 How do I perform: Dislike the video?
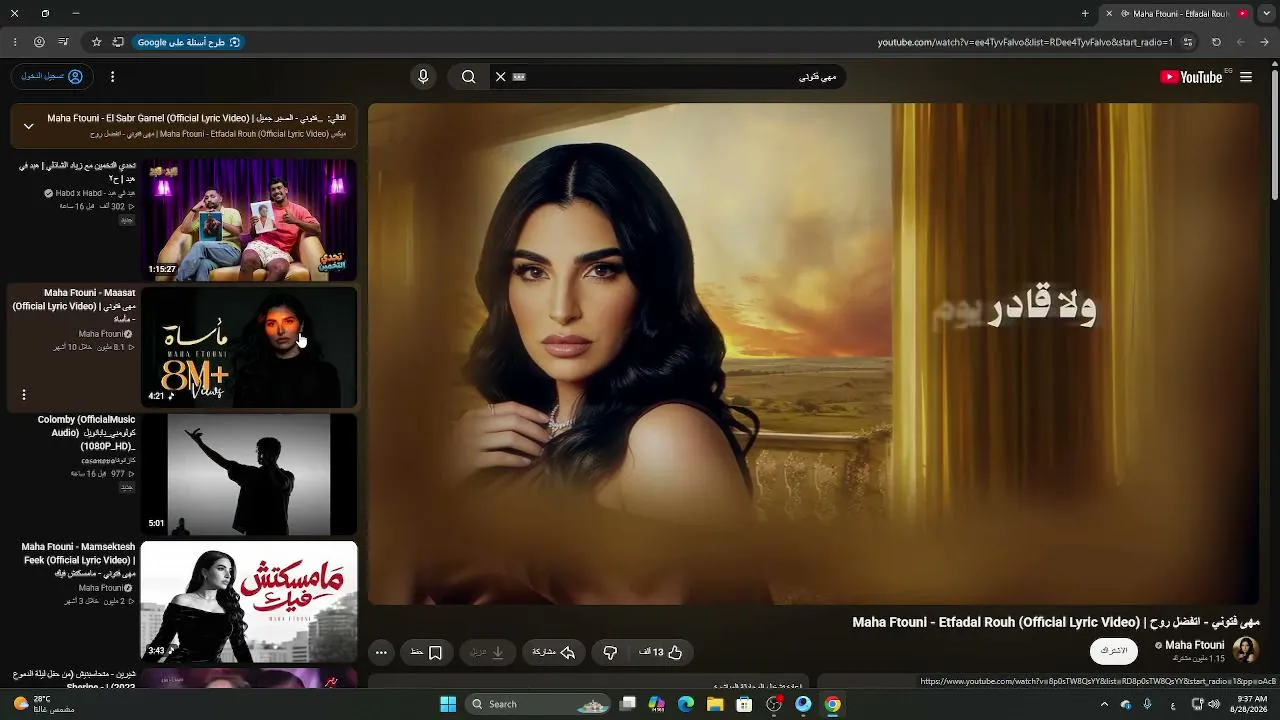[610, 652]
